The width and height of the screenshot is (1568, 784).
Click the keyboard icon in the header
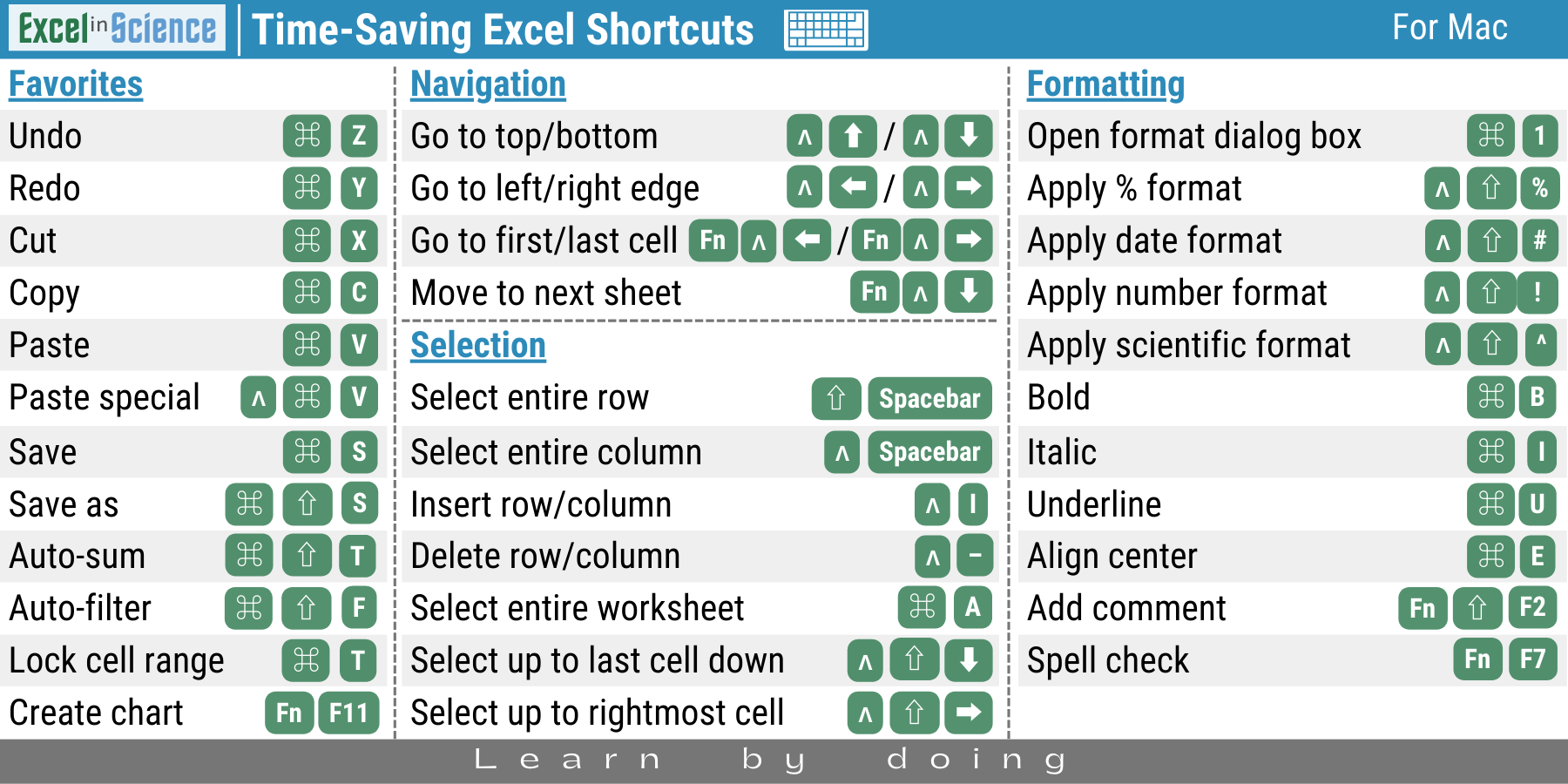tap(826, 30)
